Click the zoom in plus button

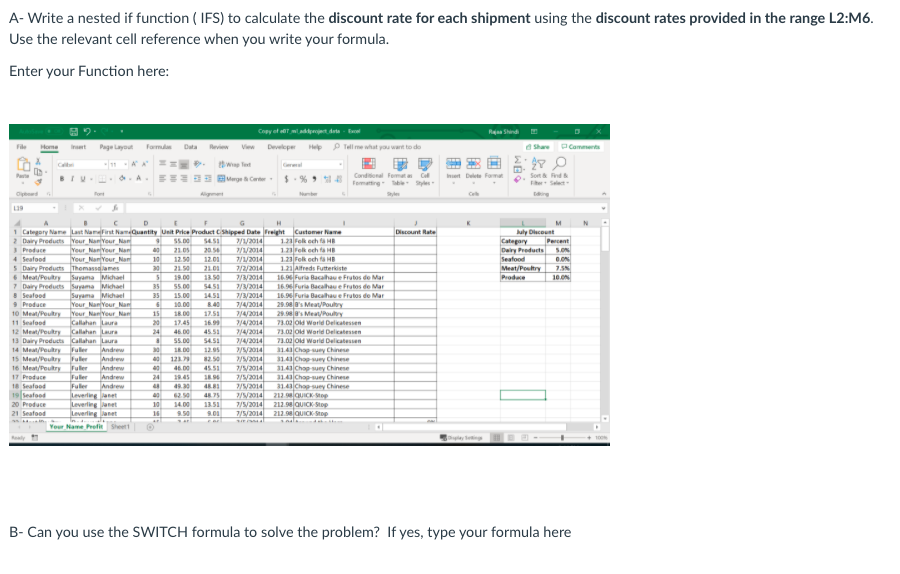point(588,437)
